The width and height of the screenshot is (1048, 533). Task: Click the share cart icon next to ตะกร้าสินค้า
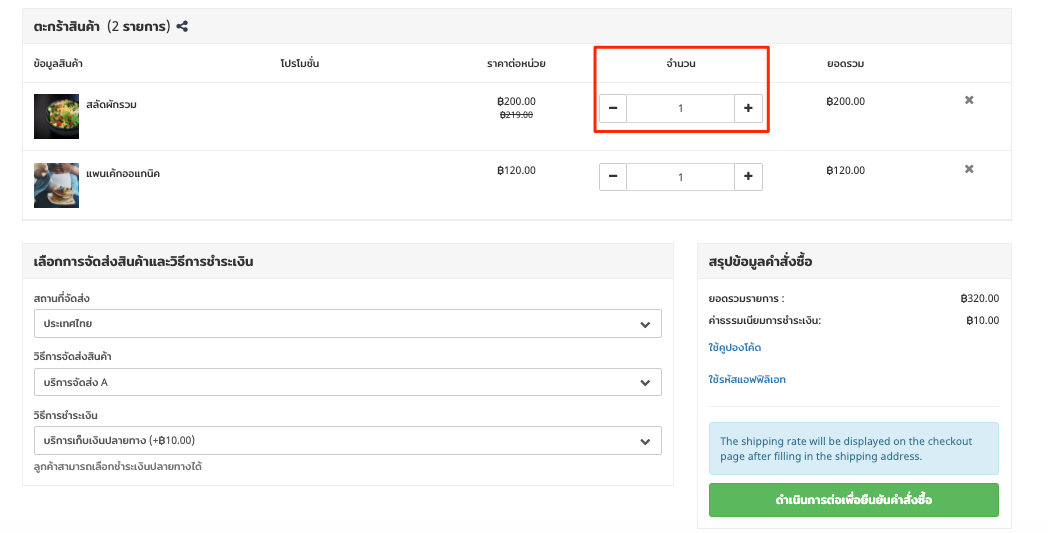coord(182,26)
